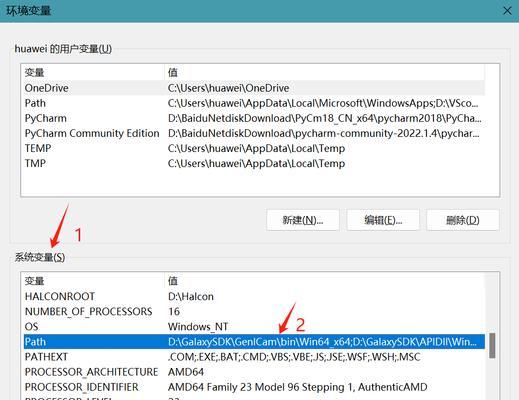
Task: Select the TEMP user variable
Action: pyautogui.click(x=254, y=148)
